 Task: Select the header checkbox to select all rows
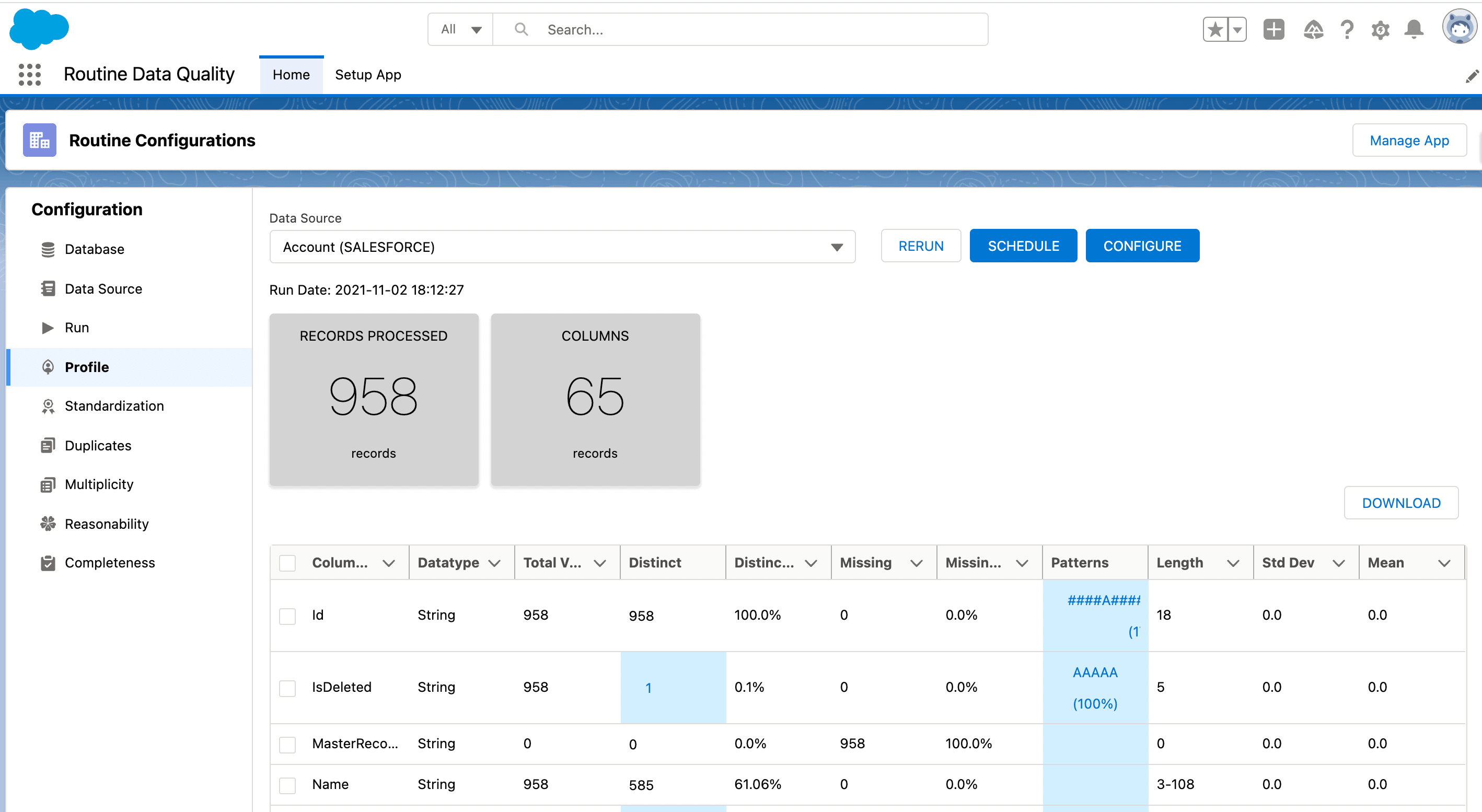287,563
